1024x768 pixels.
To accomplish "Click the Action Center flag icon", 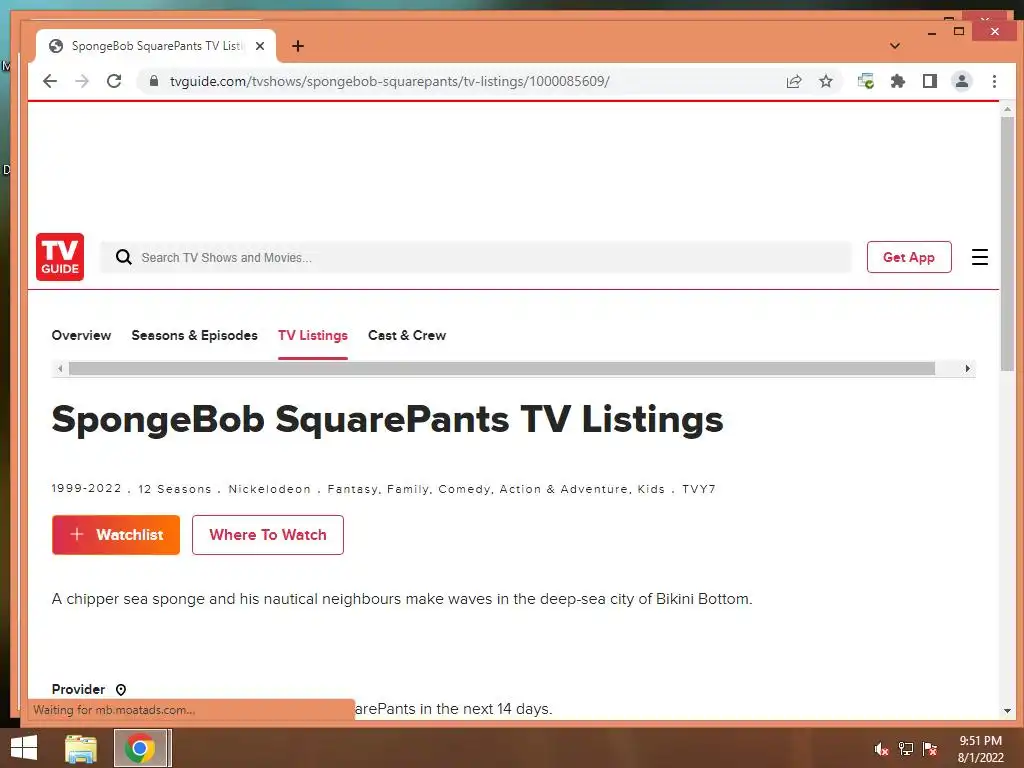I will tap(930, 749).
